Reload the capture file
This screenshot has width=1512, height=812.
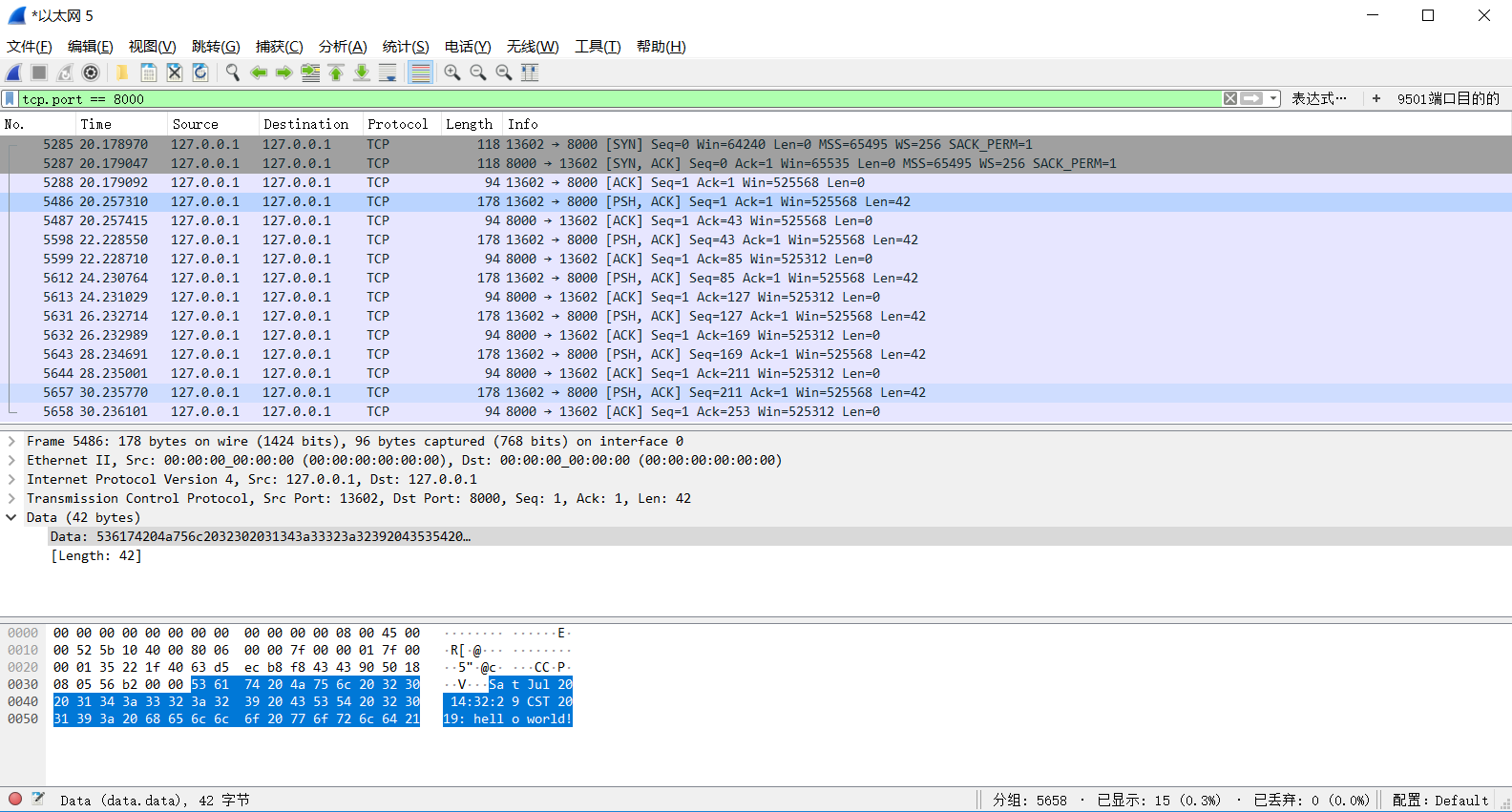pyautogui.click(x=200, y=73)
